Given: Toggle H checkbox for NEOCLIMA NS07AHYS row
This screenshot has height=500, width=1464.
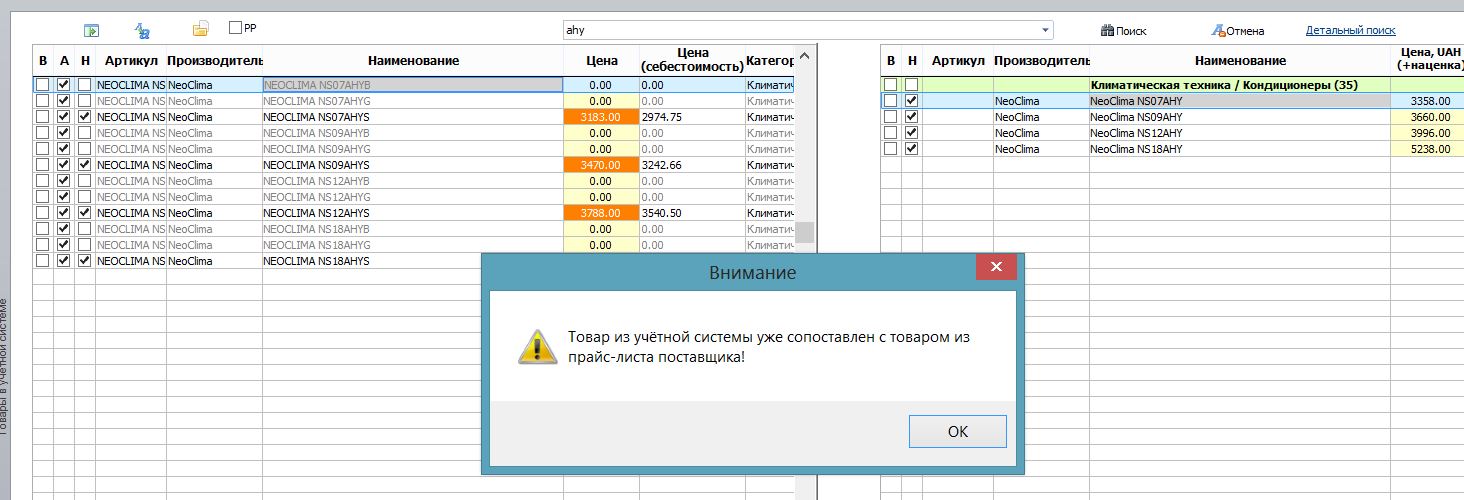Looking at the screenshot, I should (x=84, y=117).
